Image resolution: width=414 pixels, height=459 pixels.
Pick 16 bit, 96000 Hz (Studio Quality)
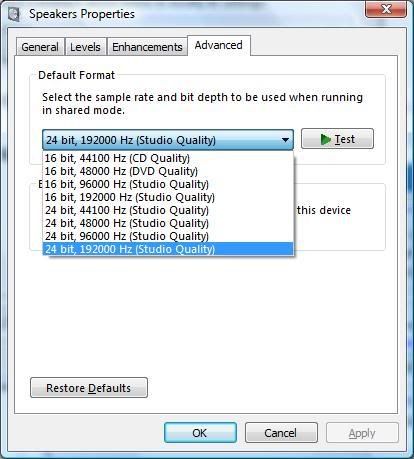point(168,184)
